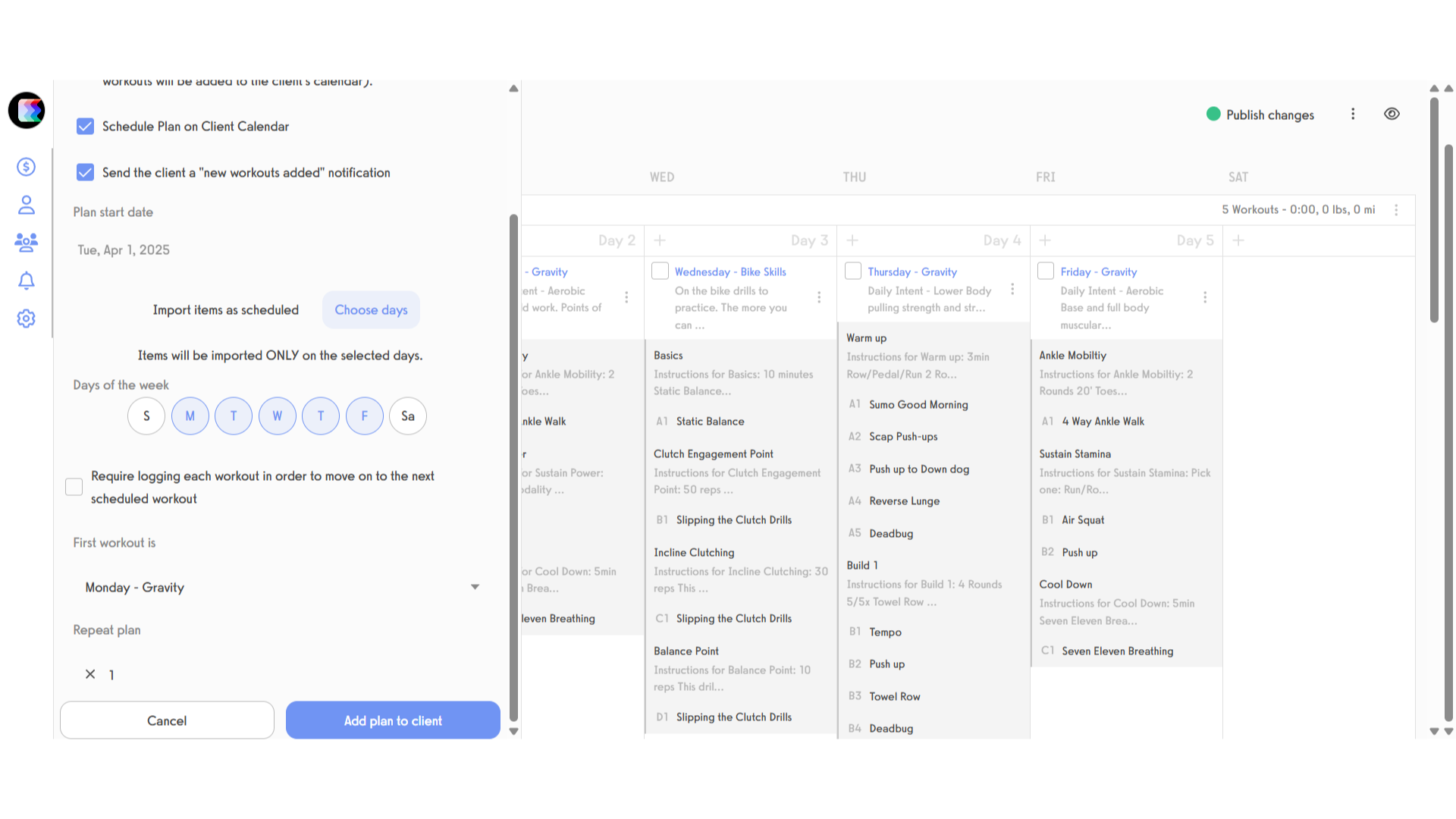Image resolution: width=1456 pixels, height=819 pixels.
Task: Clear the repeat plan value with X
Action: [90, 674]
